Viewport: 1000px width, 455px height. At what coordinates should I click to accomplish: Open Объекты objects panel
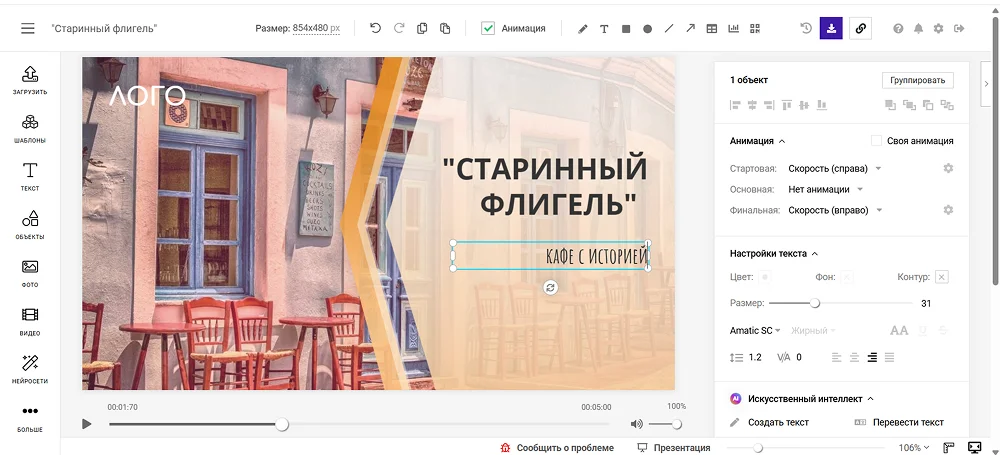click(30, 225)
